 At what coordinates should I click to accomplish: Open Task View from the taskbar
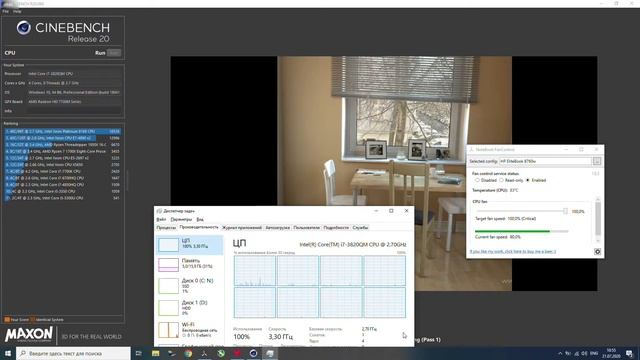138,353
